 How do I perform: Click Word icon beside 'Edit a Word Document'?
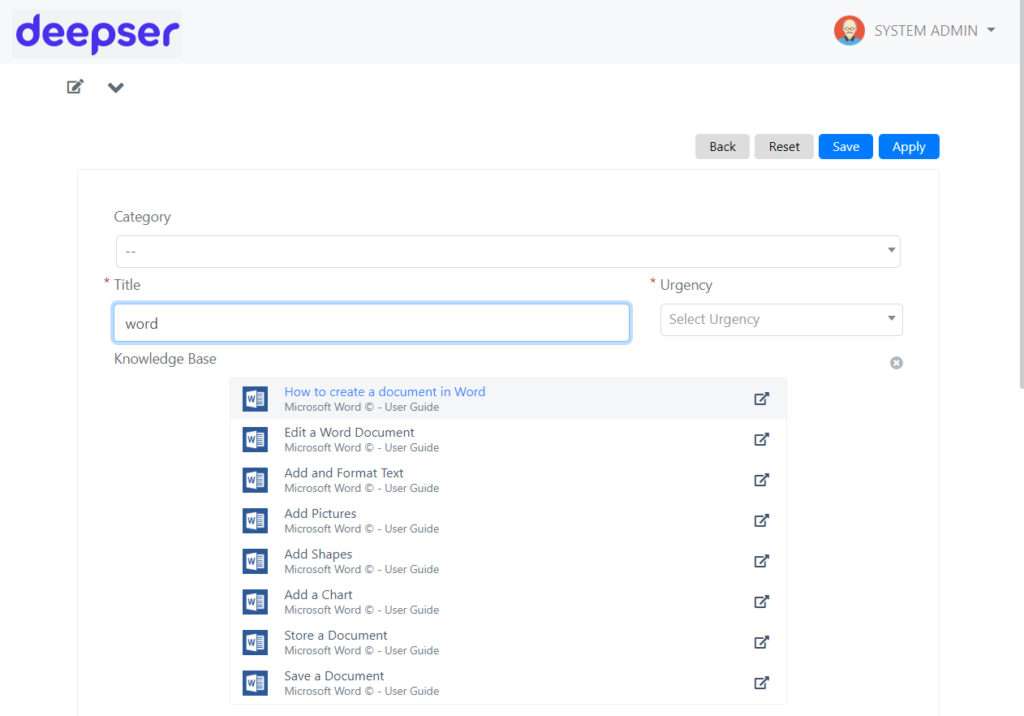tap(255, 439)
